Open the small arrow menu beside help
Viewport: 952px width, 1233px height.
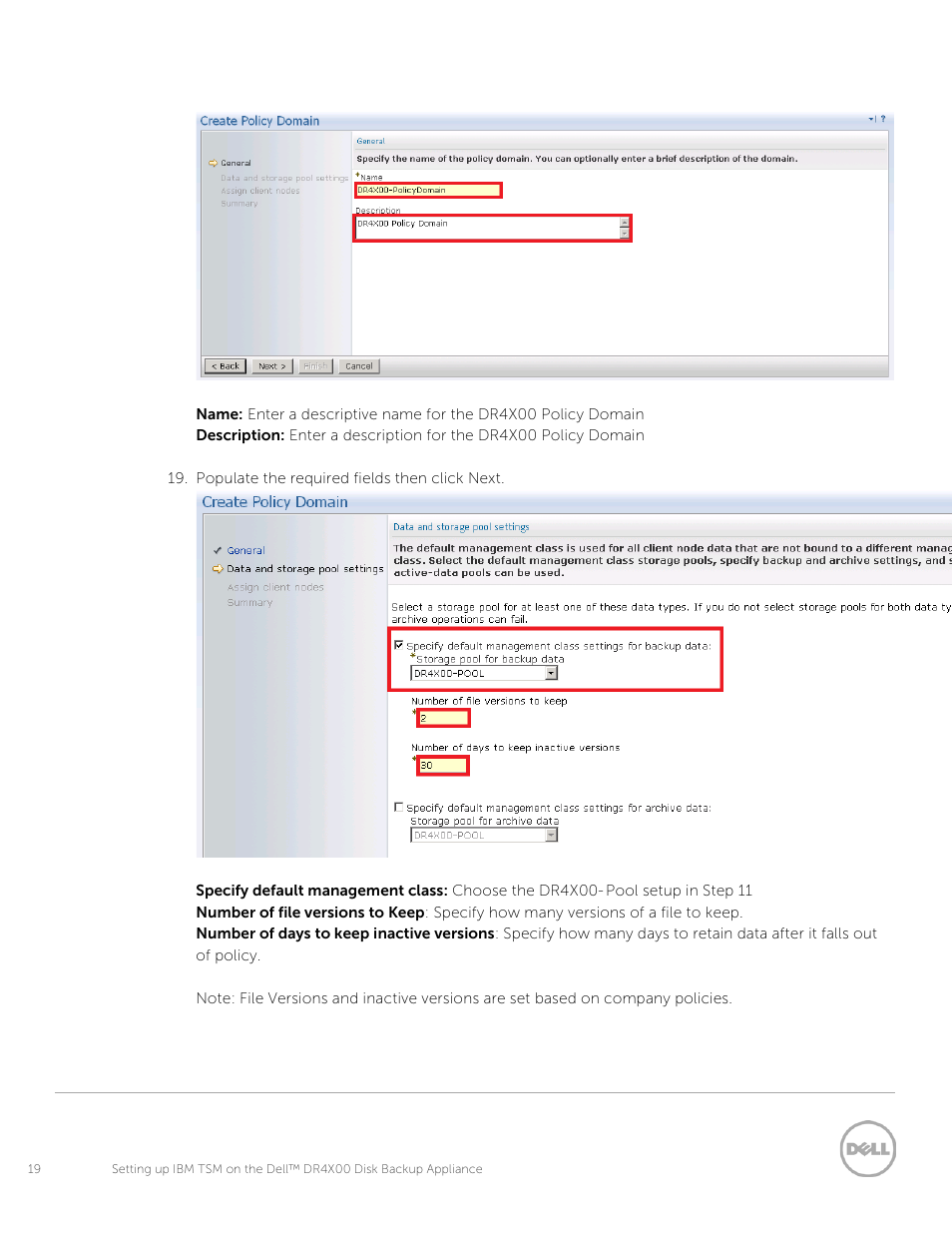click(871, 119)
